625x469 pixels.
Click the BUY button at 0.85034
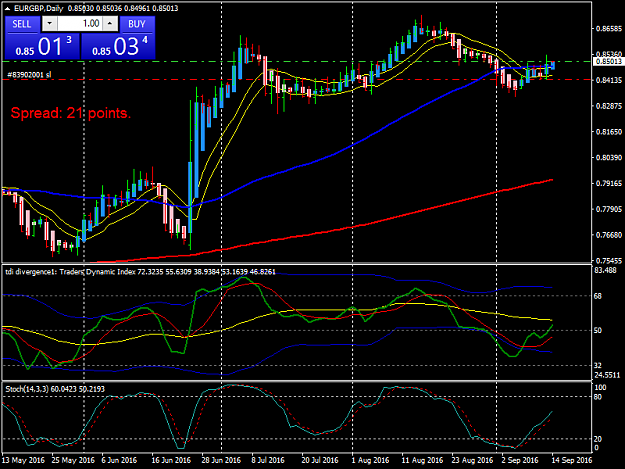tap(137, 24)
